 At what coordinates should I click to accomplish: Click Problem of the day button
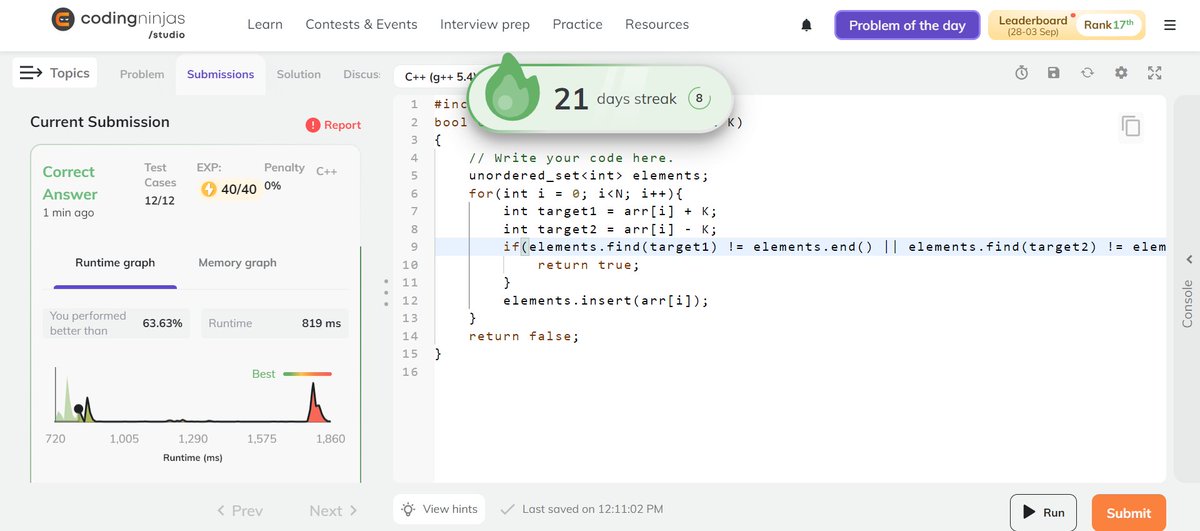907,25
